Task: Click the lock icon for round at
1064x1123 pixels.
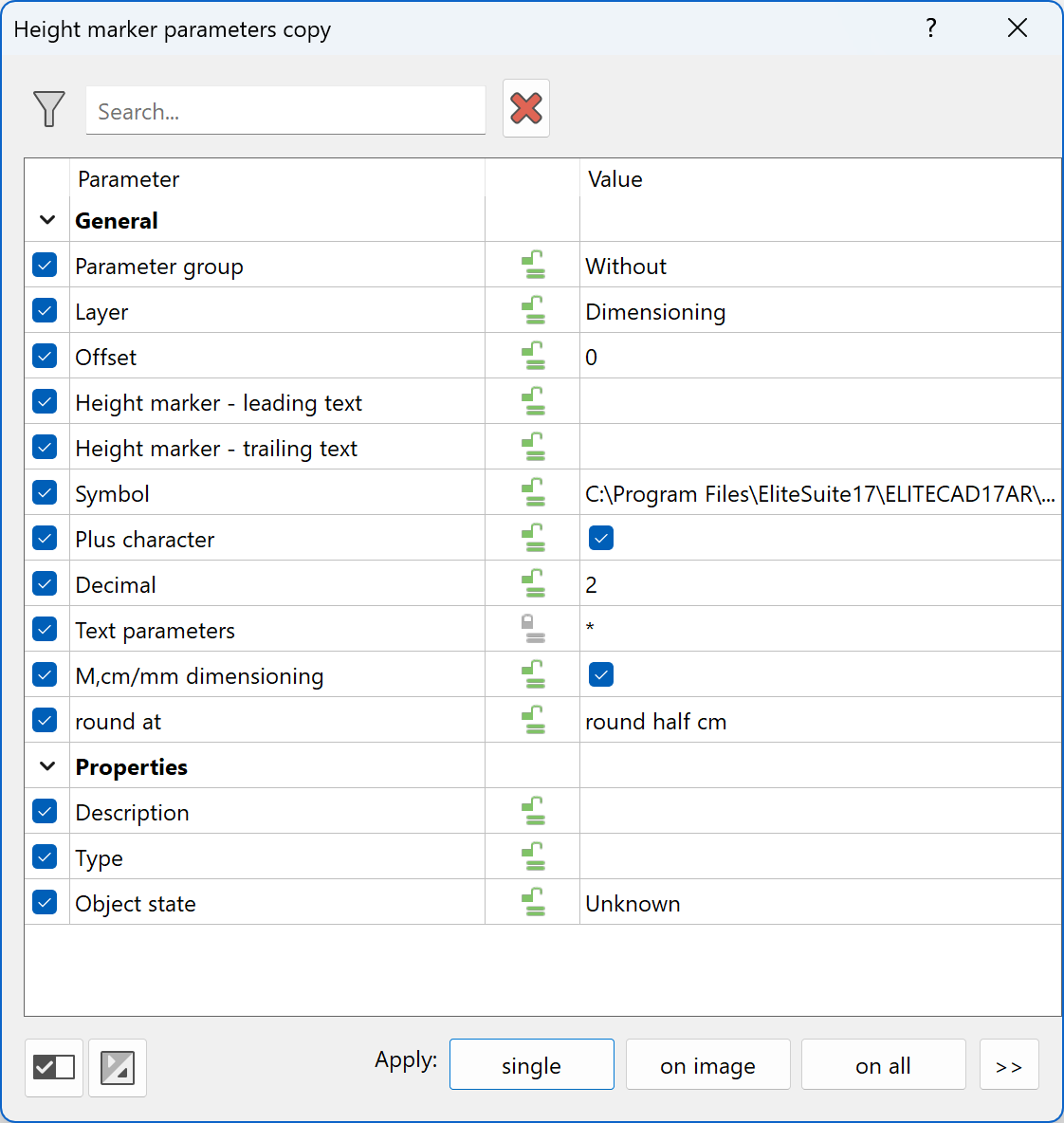Action: [x=534, y=720]
